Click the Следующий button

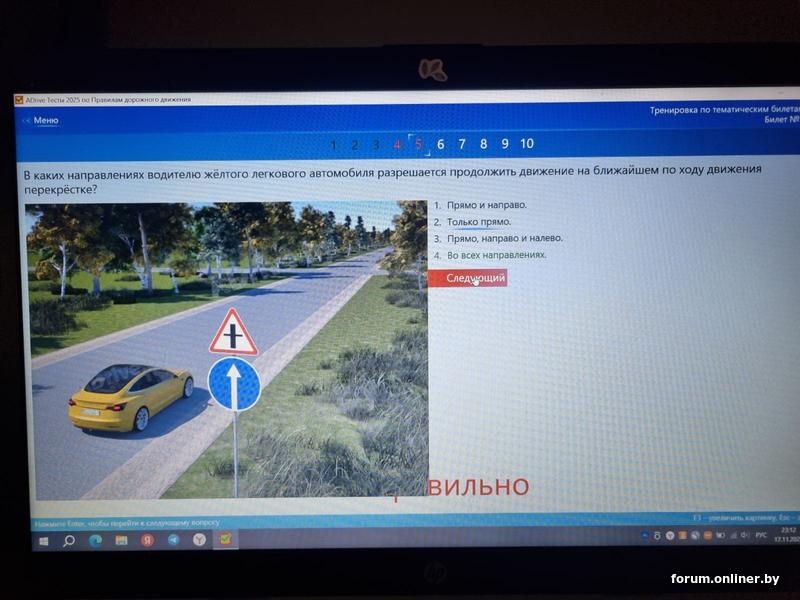pos(467,278)
